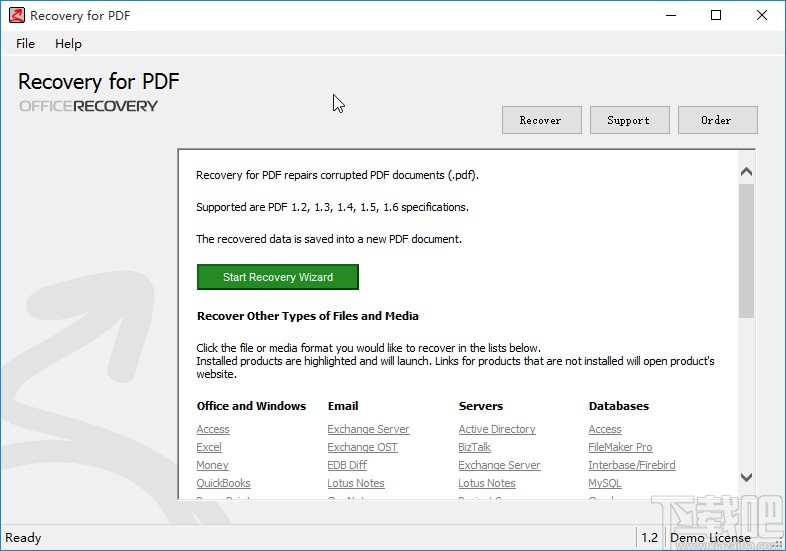Click the Databases column heading

(619, 406)
